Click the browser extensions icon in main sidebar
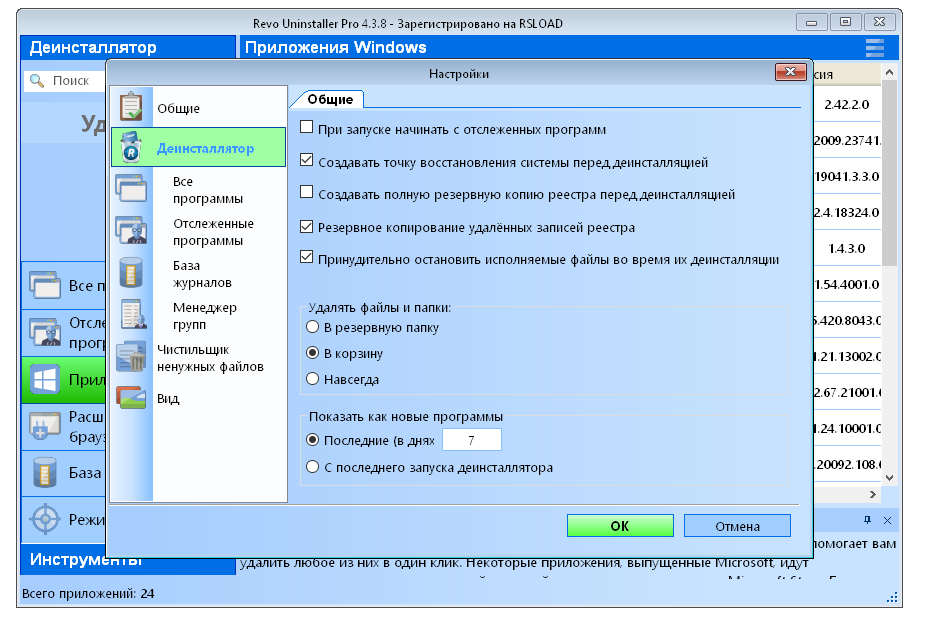Screen dimensions: 927x623 45,426
